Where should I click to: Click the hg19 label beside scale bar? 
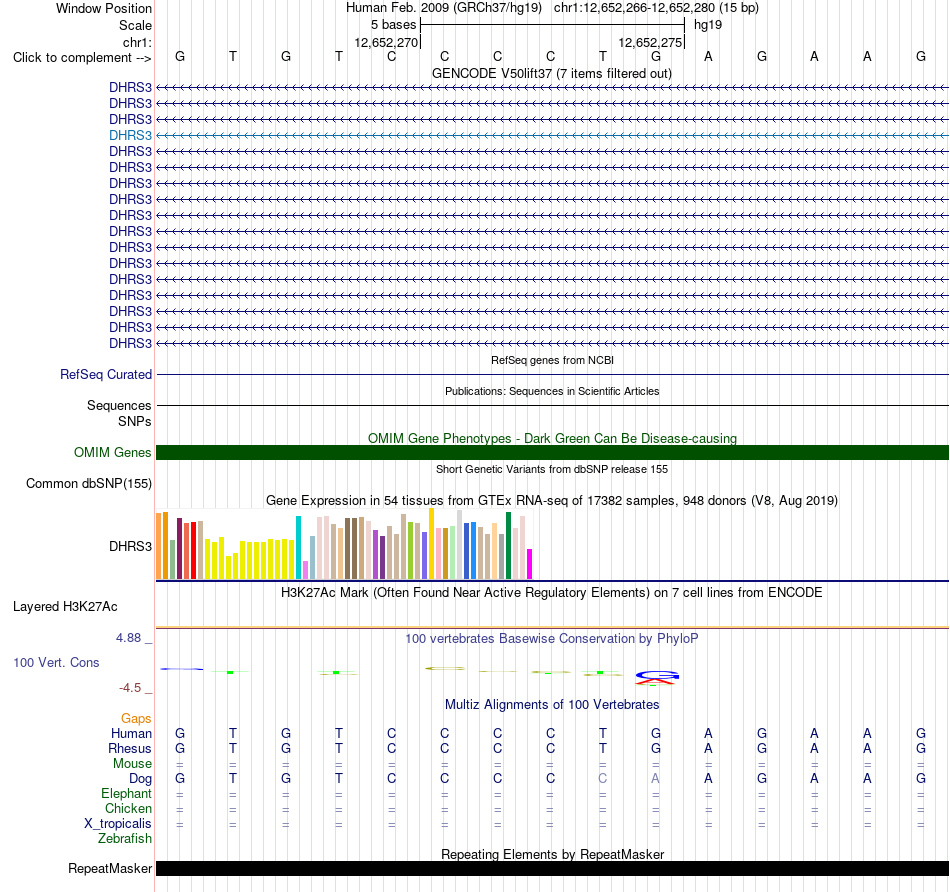click(708, 25)
